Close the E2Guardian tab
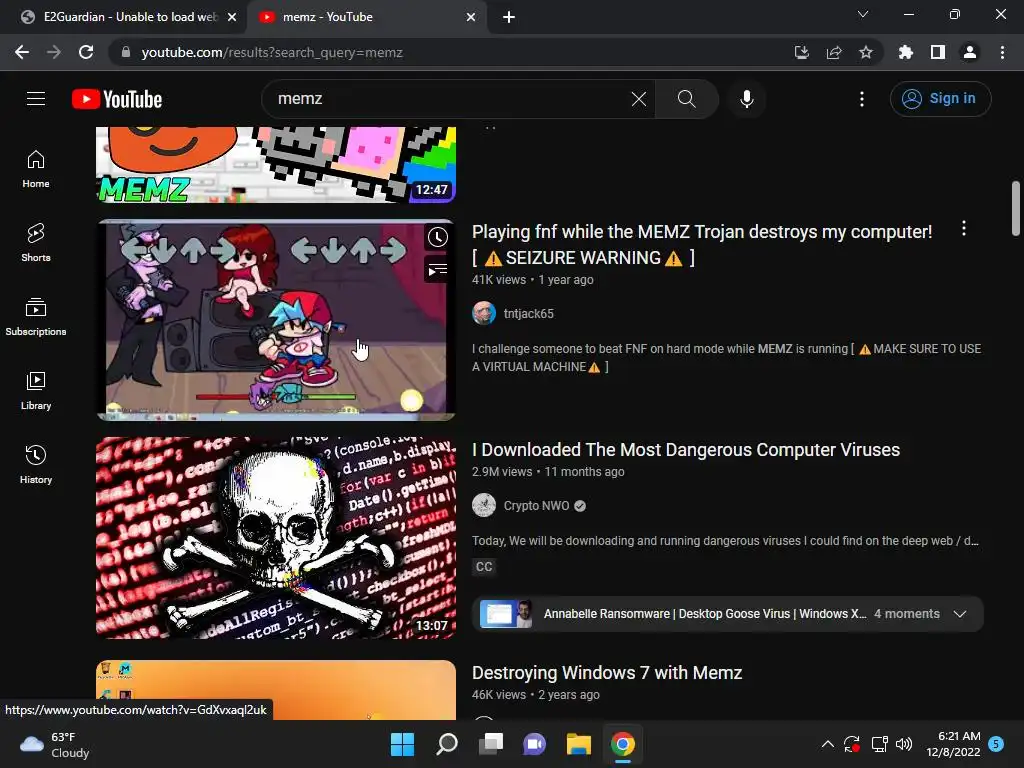The height and width of the screenshot is (768, 1024). [x=232, y=17]
